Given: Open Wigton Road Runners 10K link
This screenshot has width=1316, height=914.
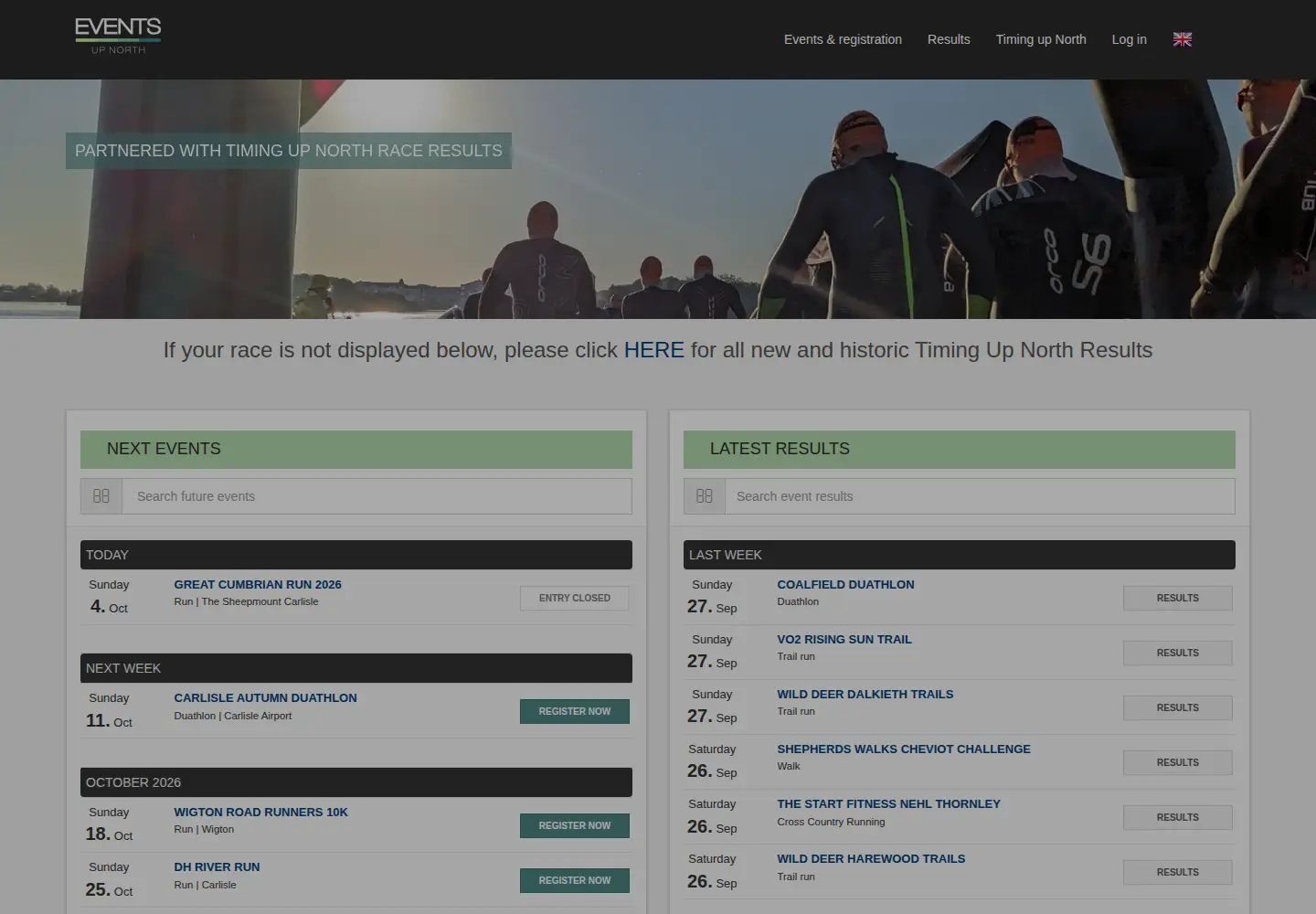Looking at the screenshot, I should [x=261, y=813].
